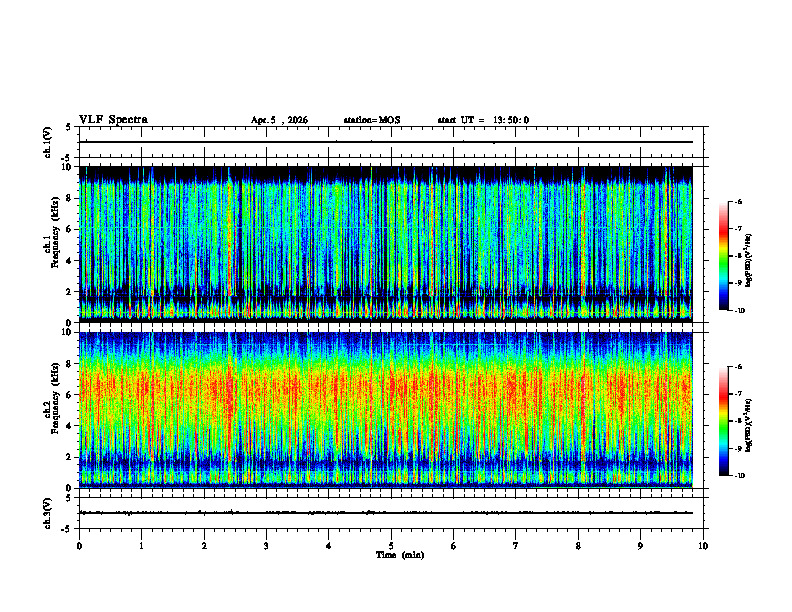Click the "Apr. 5 , 2026" date label
The width and height of the screenshot is (792, 612).
279,120
